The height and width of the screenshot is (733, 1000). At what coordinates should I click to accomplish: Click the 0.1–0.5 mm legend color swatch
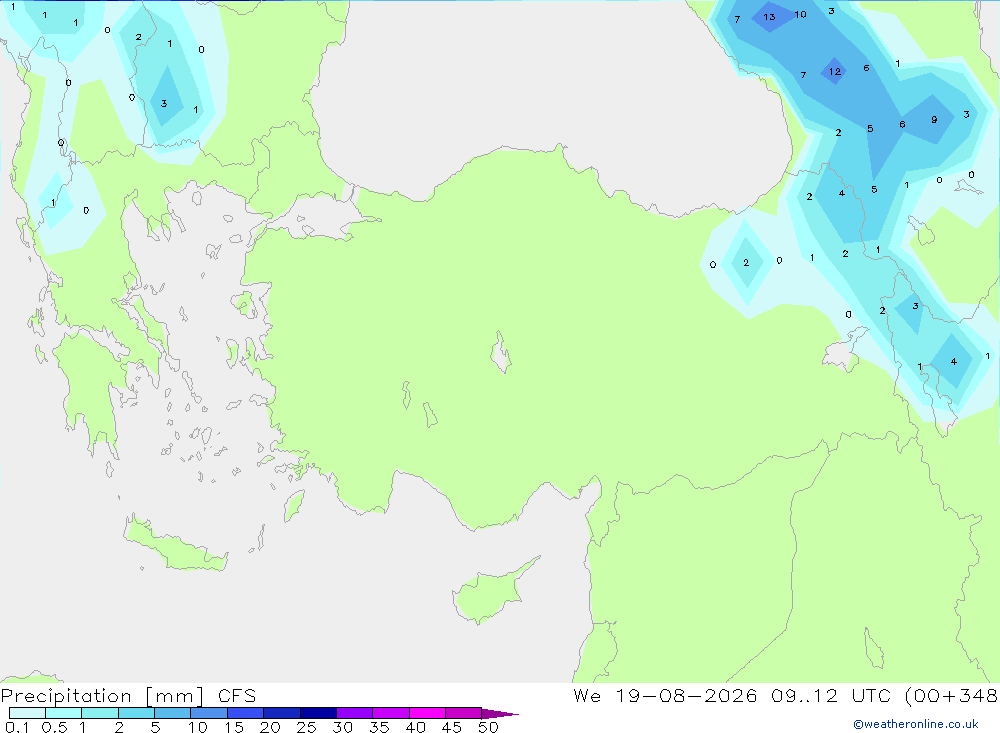[x=27, y=713]
